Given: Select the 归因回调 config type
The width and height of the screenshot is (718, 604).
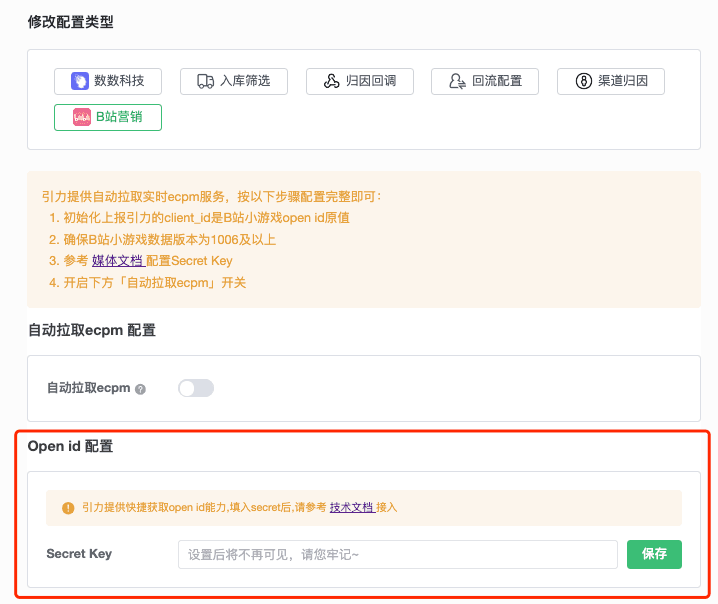Looking at the screenshot, I should click(360, 82).
